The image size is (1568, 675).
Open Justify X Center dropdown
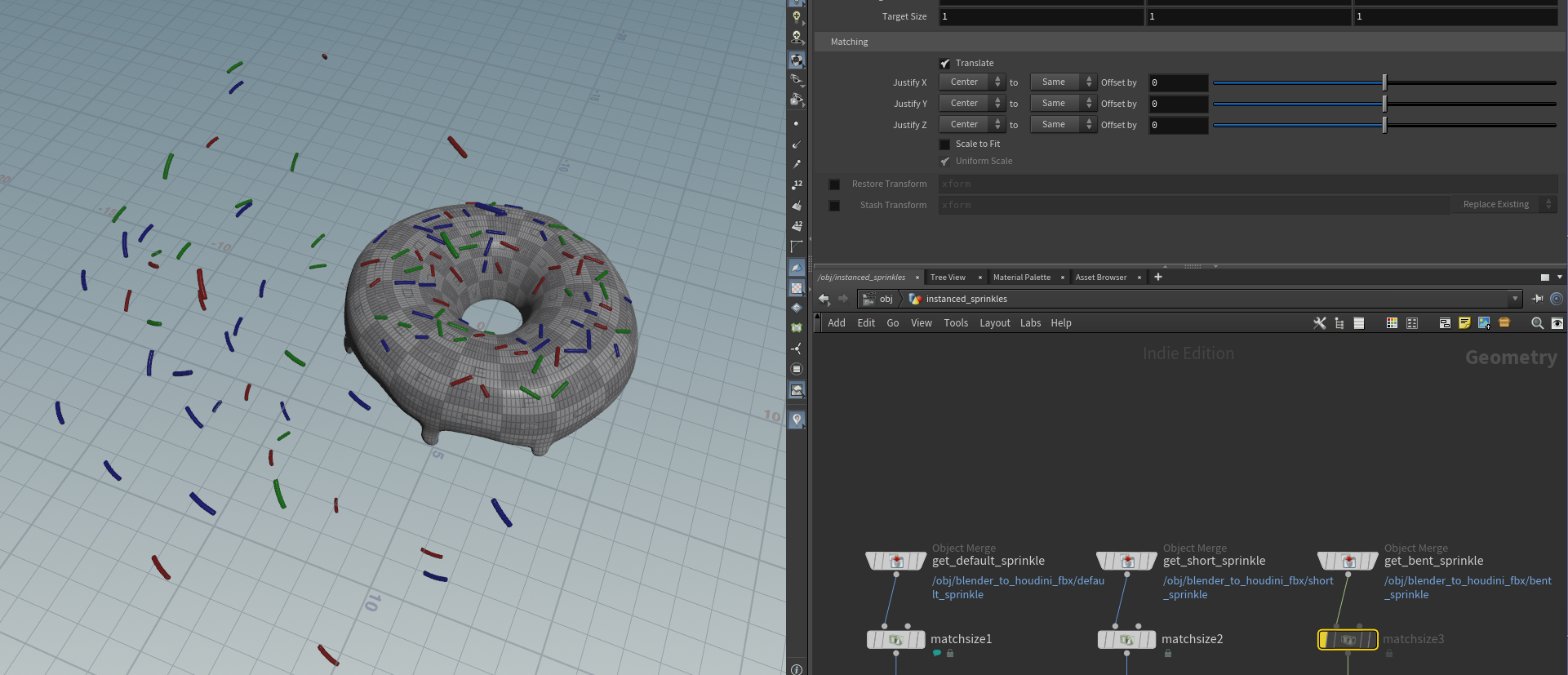click(x=972, y=82)
